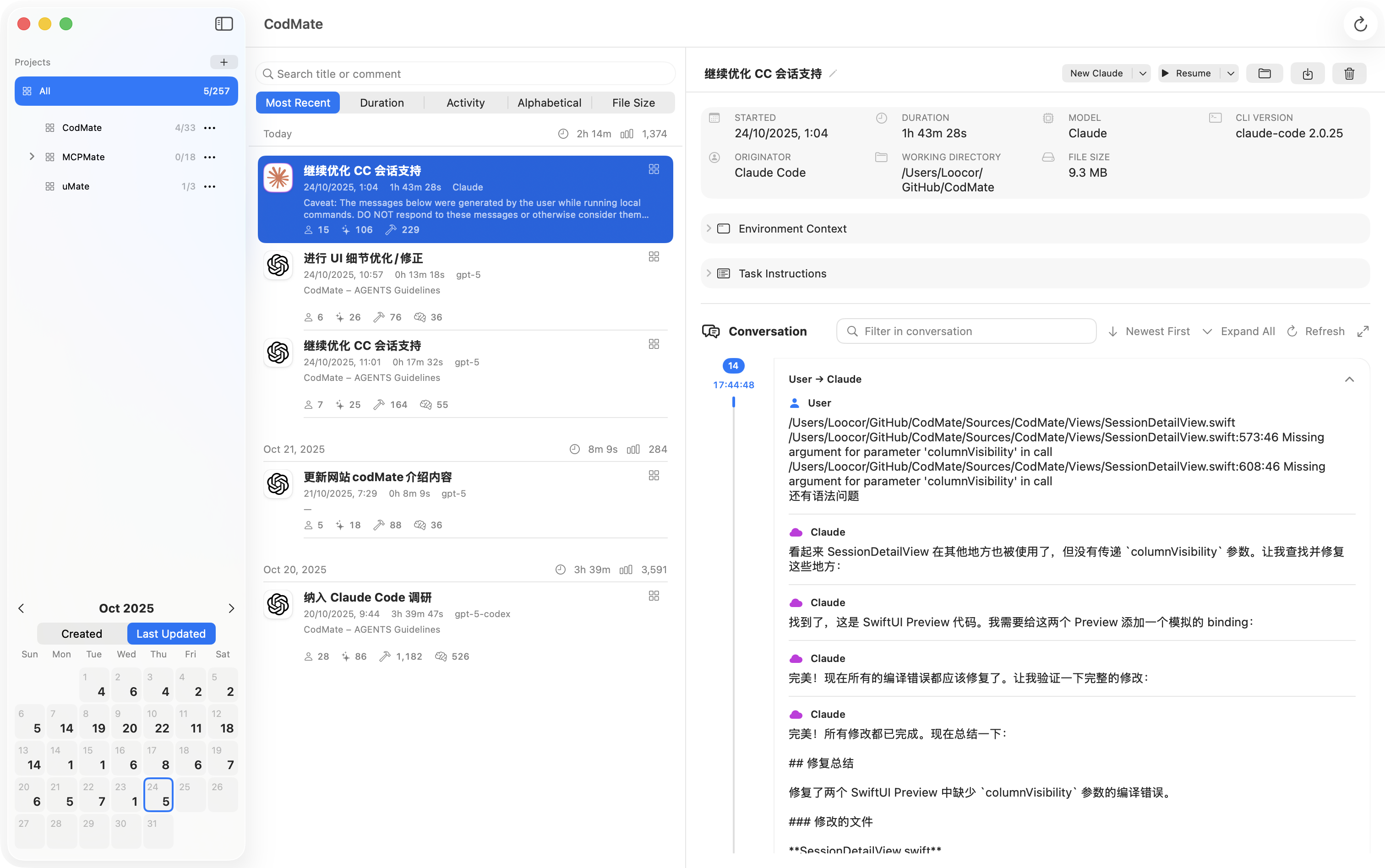
Task: Click the Filter in conversation field
Action: click(966, 331)
